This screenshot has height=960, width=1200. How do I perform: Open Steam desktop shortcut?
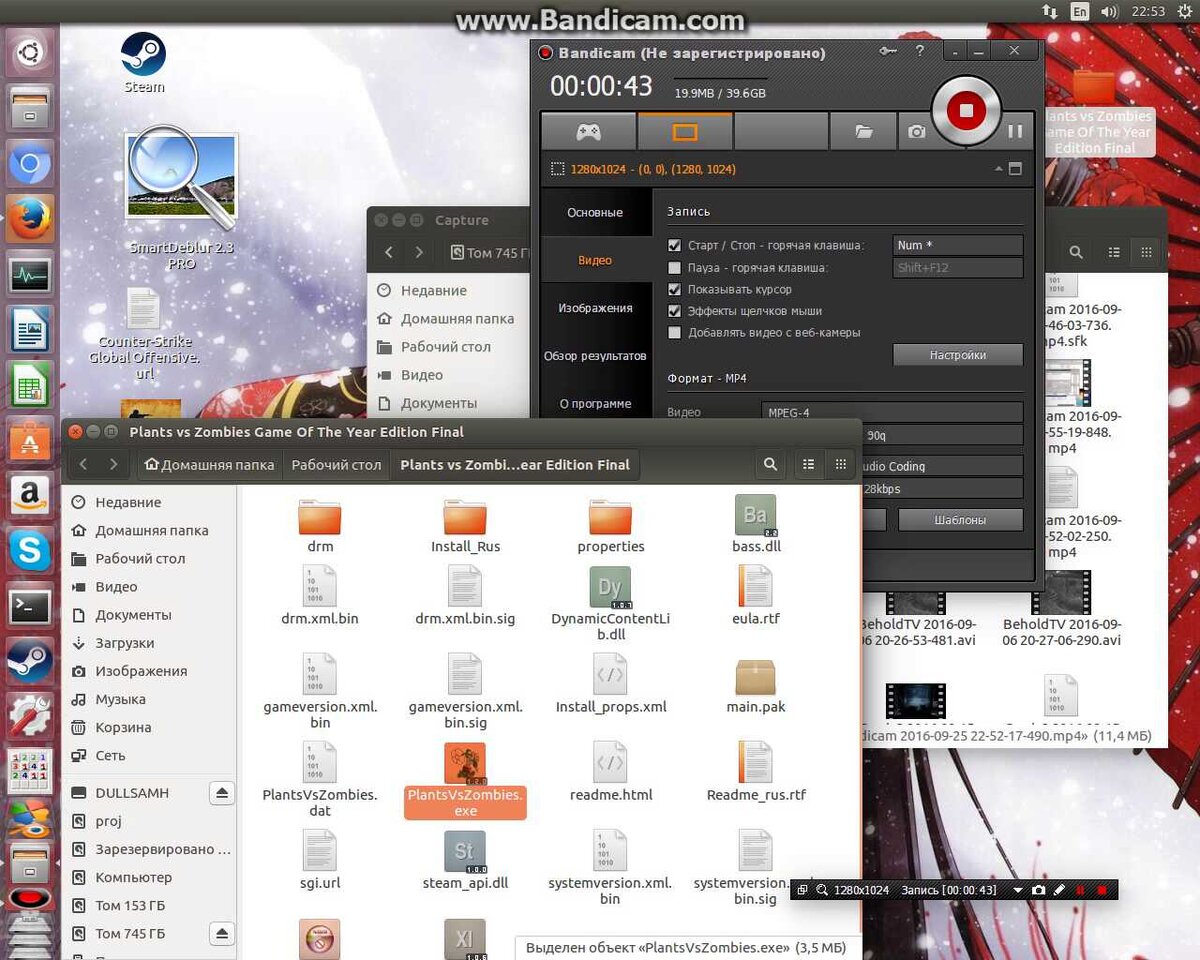(144, 62)
